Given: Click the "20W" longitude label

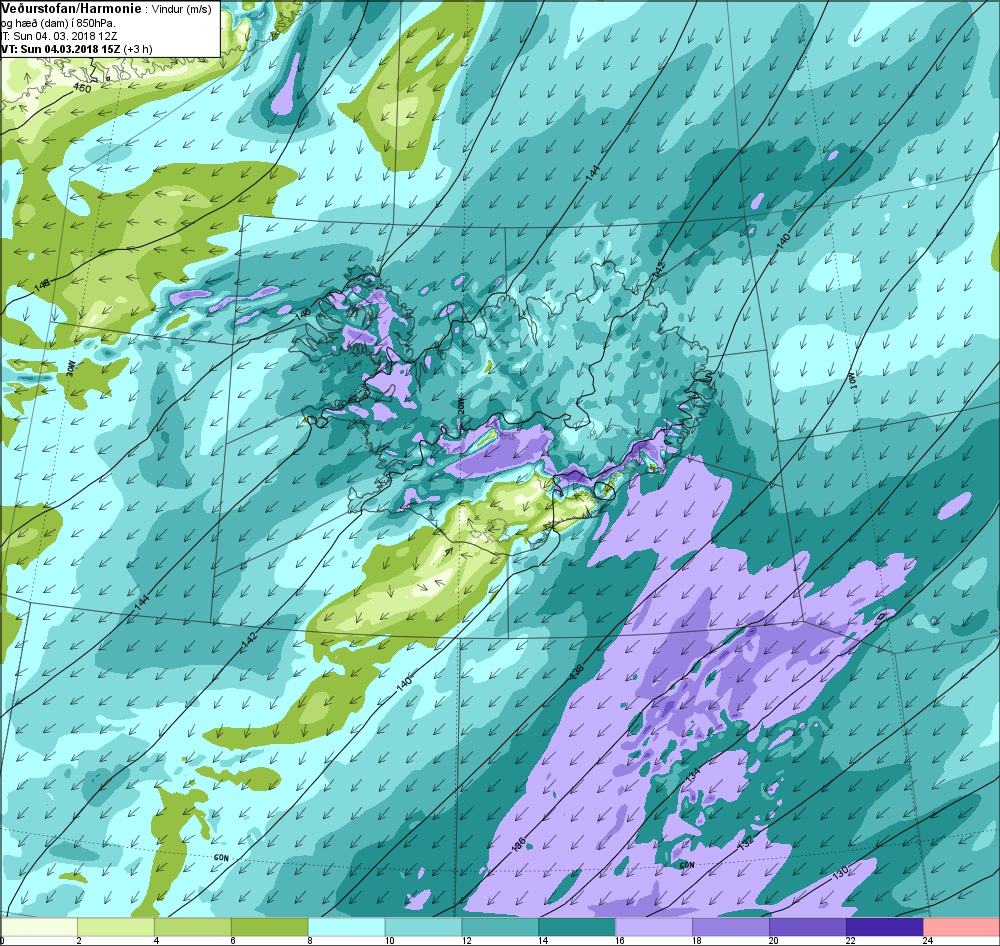Looking at the screenshot, I should 462,407.
